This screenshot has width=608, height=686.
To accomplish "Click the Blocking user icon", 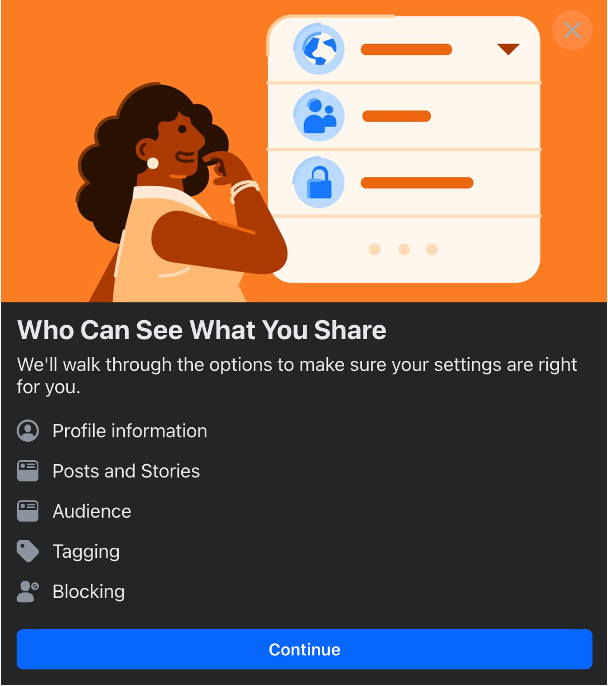I will pos(28,592).
